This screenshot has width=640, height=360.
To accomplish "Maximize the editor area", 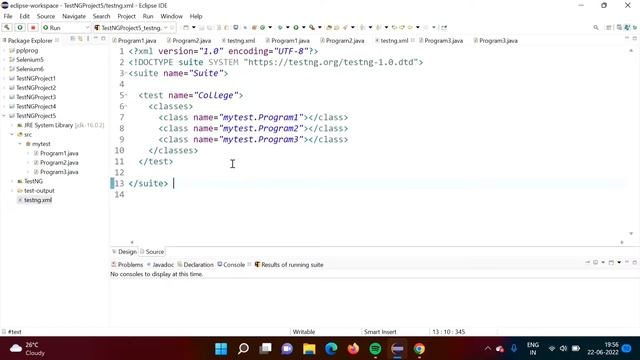I will pyautogui.click(x=635, y=38).
